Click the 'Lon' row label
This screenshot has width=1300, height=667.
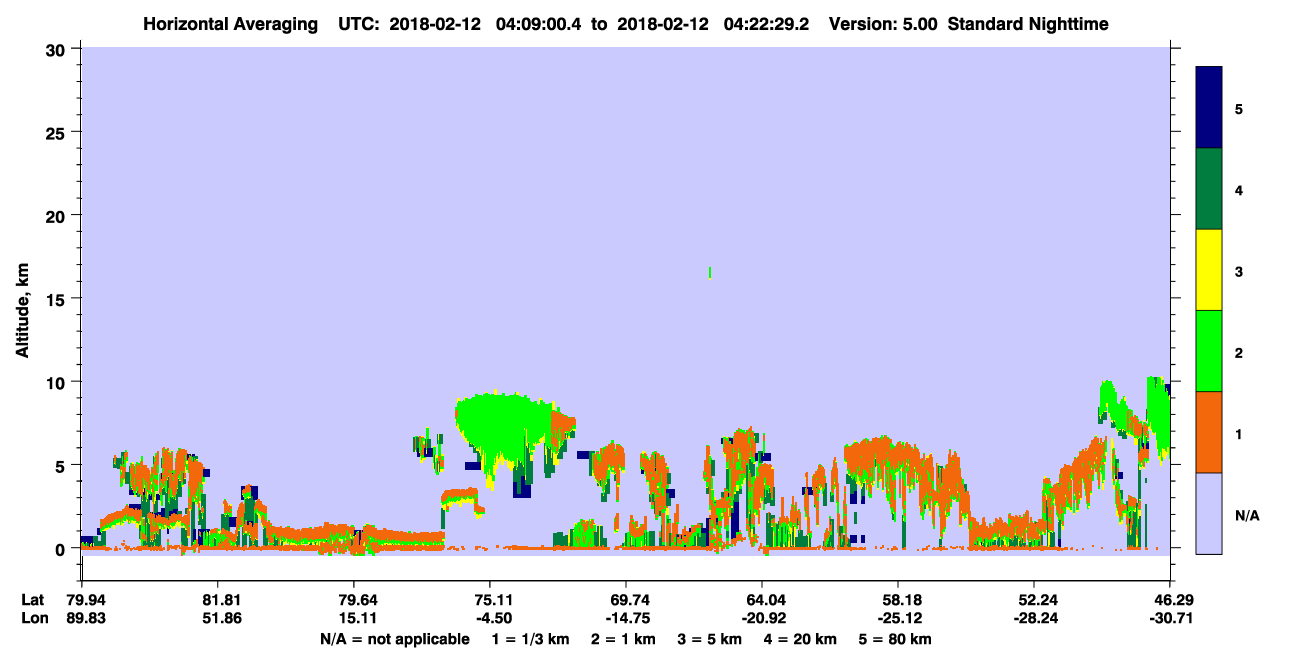coord(33,618)
